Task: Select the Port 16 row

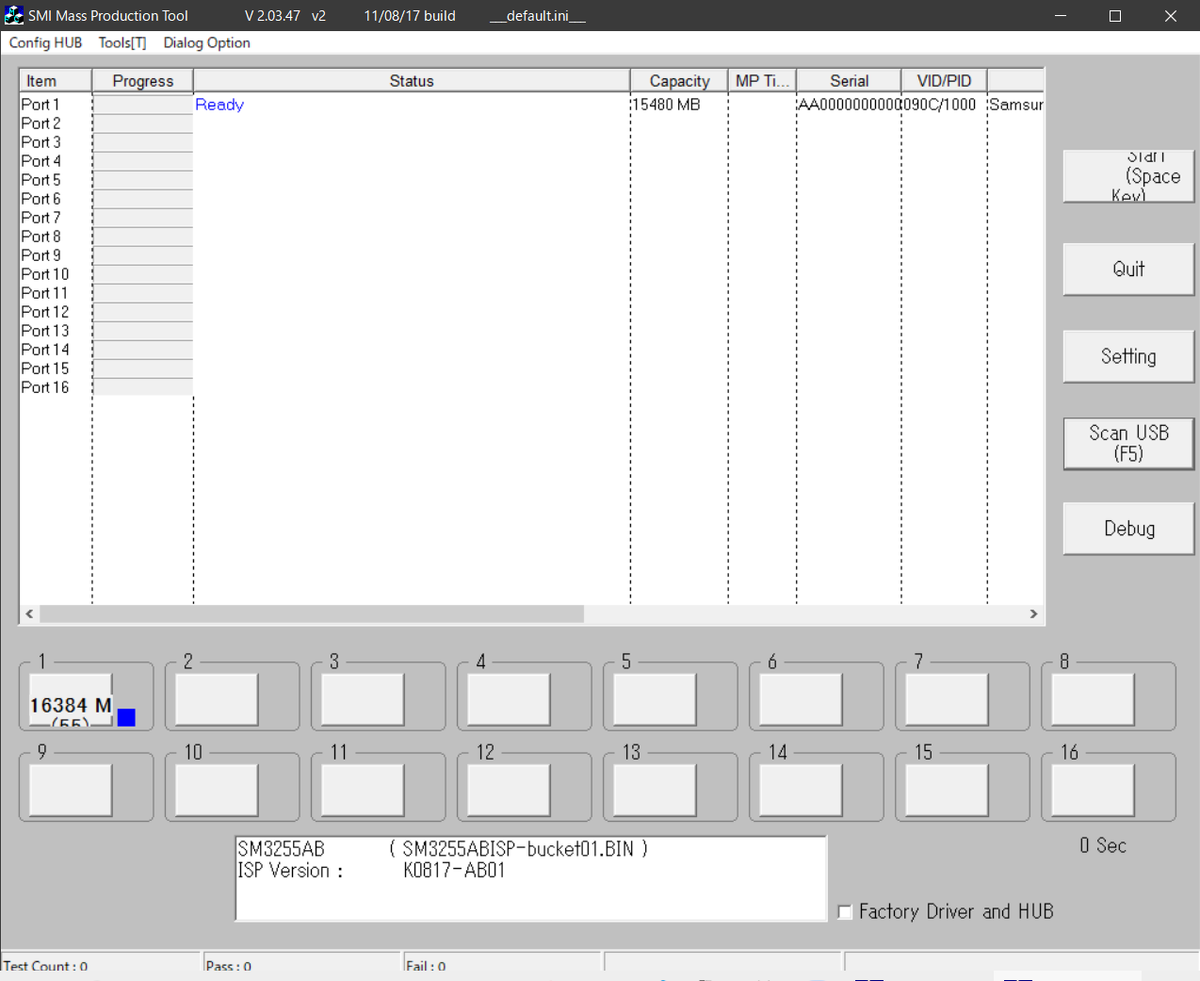Action: [x=532, y=387]
